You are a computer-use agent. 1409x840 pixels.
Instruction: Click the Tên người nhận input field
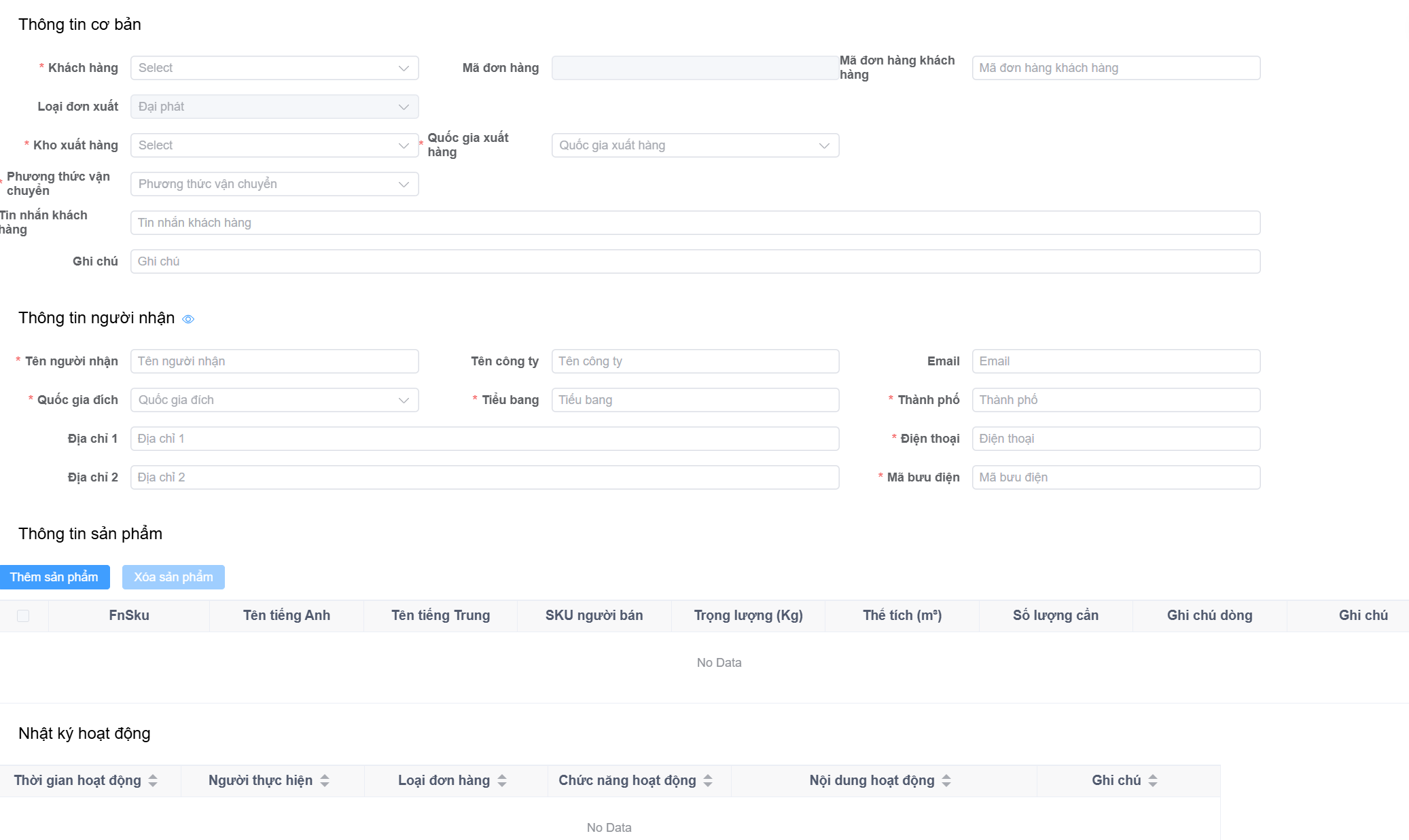point(274,361)
